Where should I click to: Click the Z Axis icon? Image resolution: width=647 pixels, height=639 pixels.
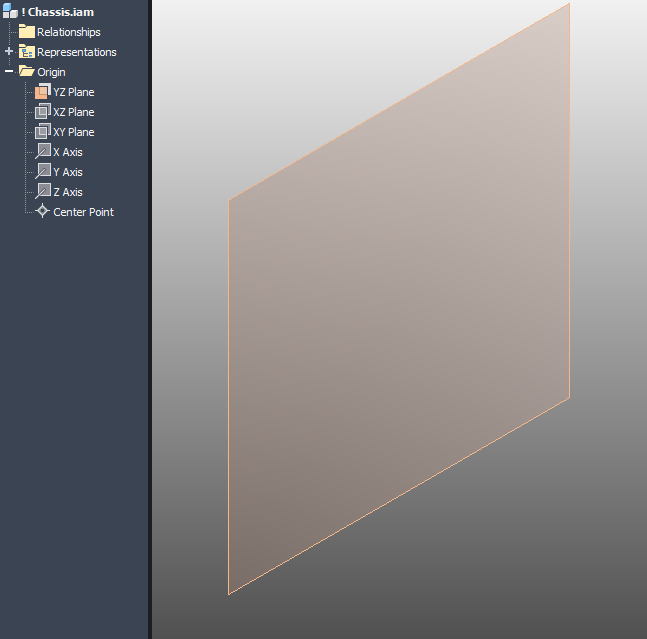[43, 191]
